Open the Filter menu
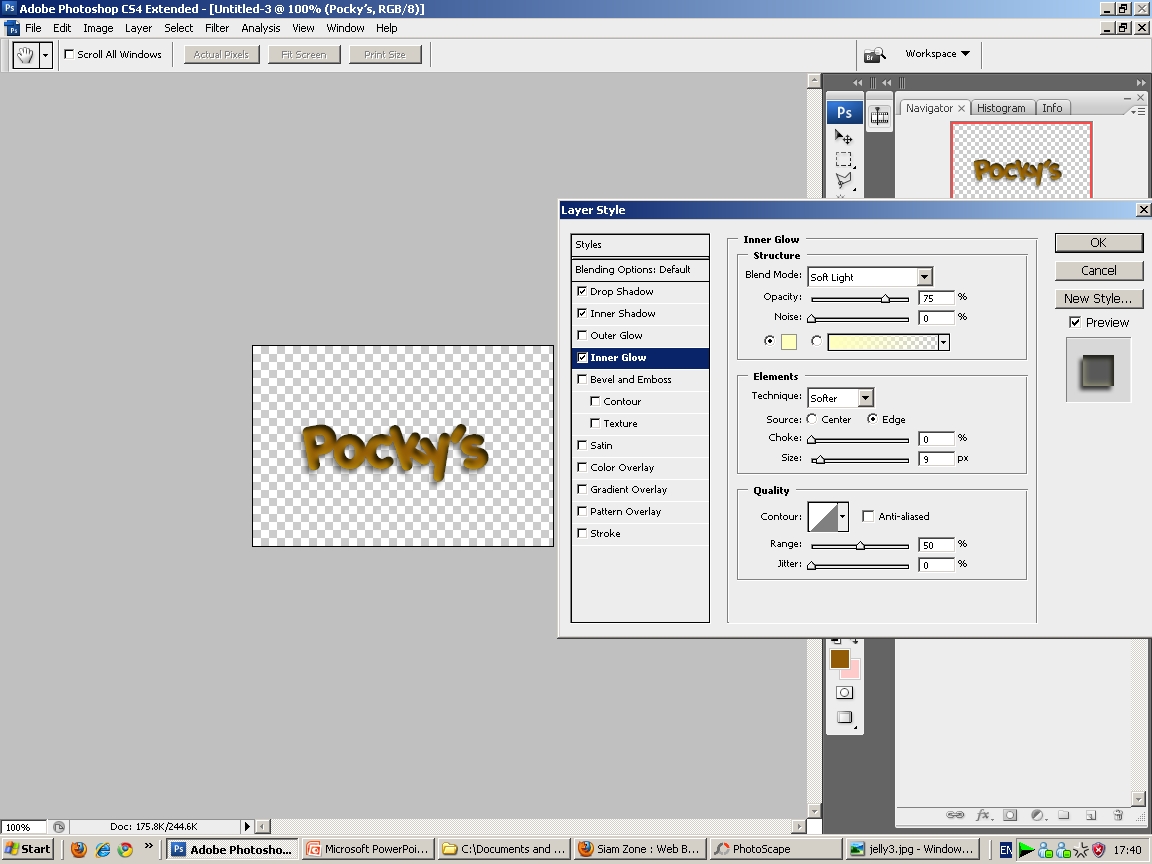 click(217, 28)
